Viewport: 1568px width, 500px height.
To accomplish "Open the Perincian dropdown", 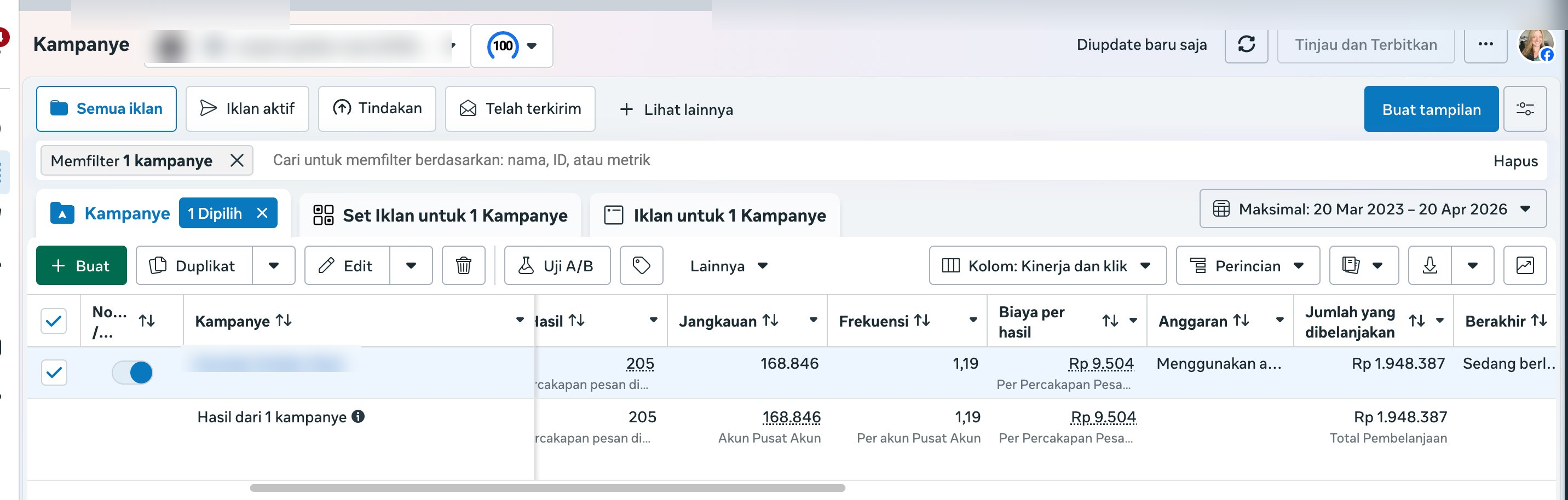I will [x=1248, y=265].
